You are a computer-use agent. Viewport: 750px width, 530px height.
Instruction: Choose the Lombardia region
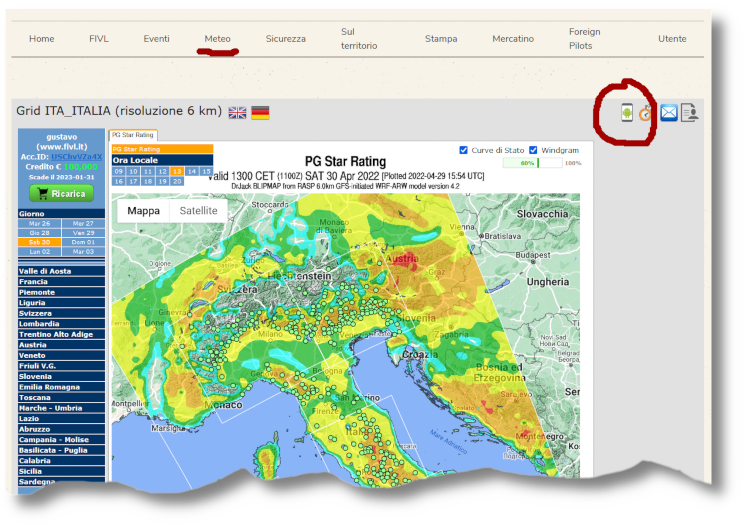[x=61, y=324]
